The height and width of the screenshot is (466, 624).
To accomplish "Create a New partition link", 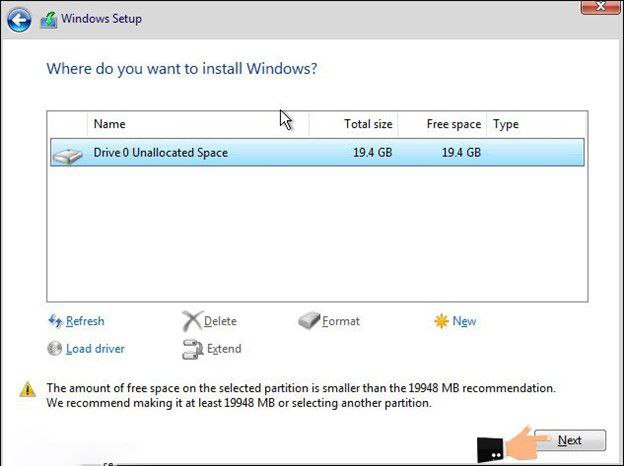I will point(464,321).
